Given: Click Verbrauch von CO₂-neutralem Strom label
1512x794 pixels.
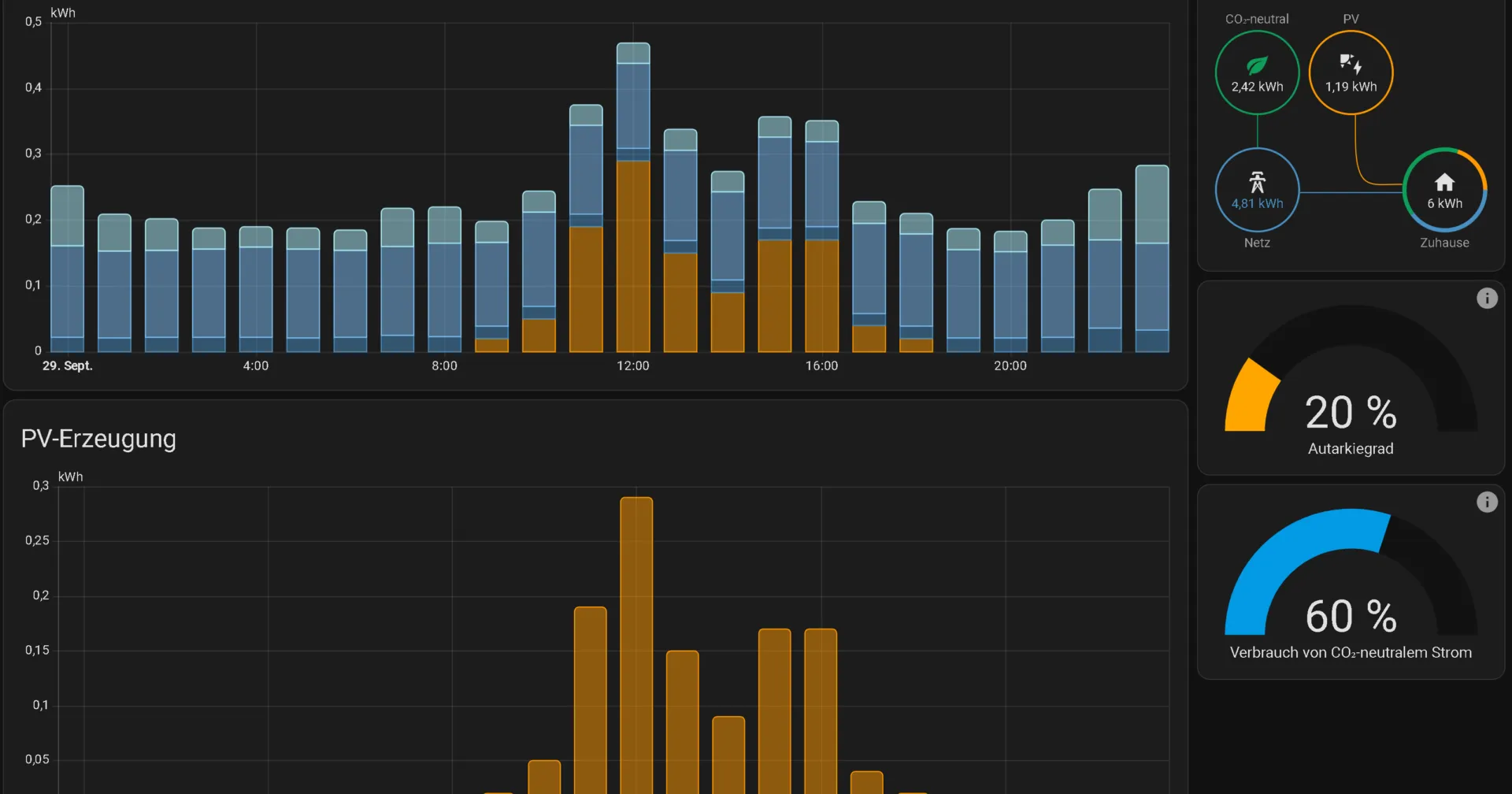Looking at the screenshot, I should [1351, 652].
